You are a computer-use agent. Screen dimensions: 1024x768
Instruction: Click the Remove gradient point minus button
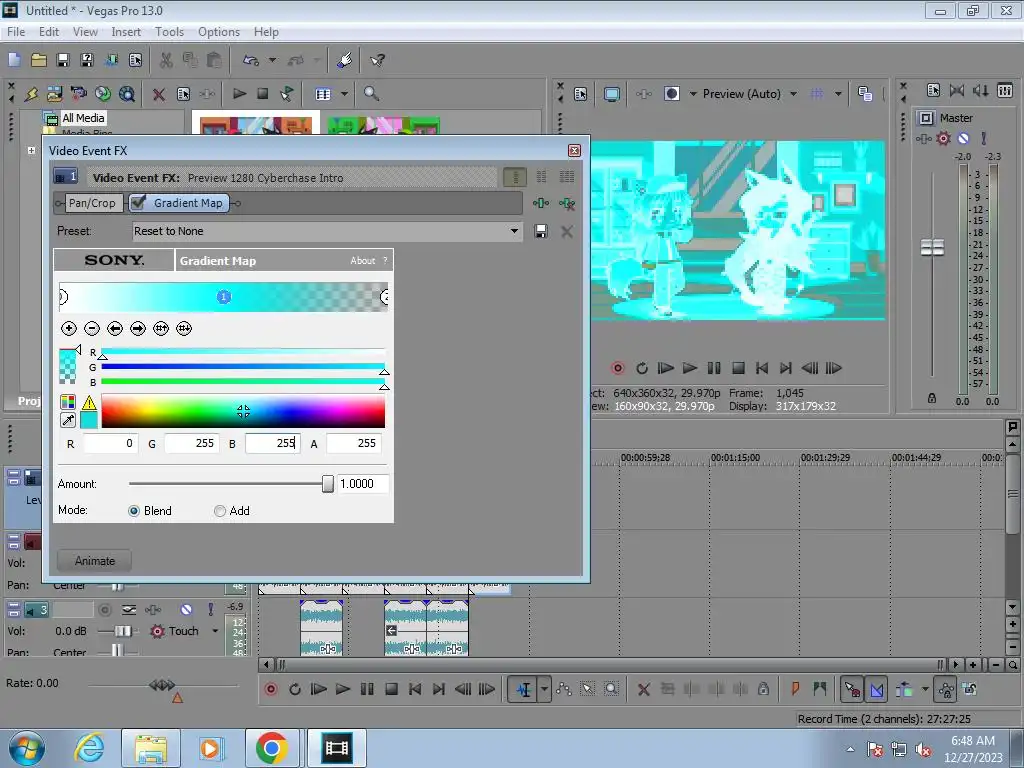tap(92, 328)
